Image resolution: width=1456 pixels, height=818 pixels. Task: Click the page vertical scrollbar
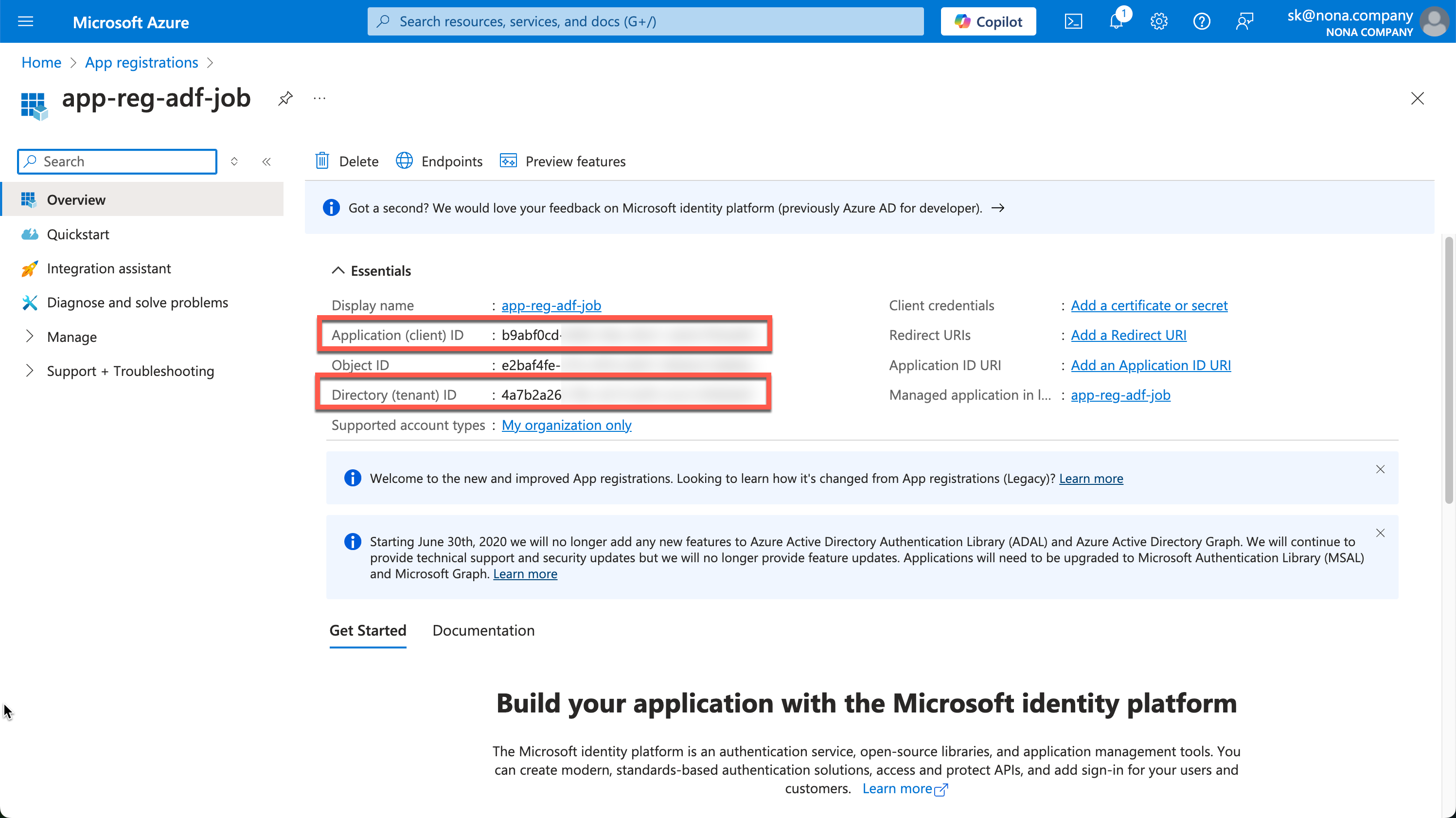1448,370
